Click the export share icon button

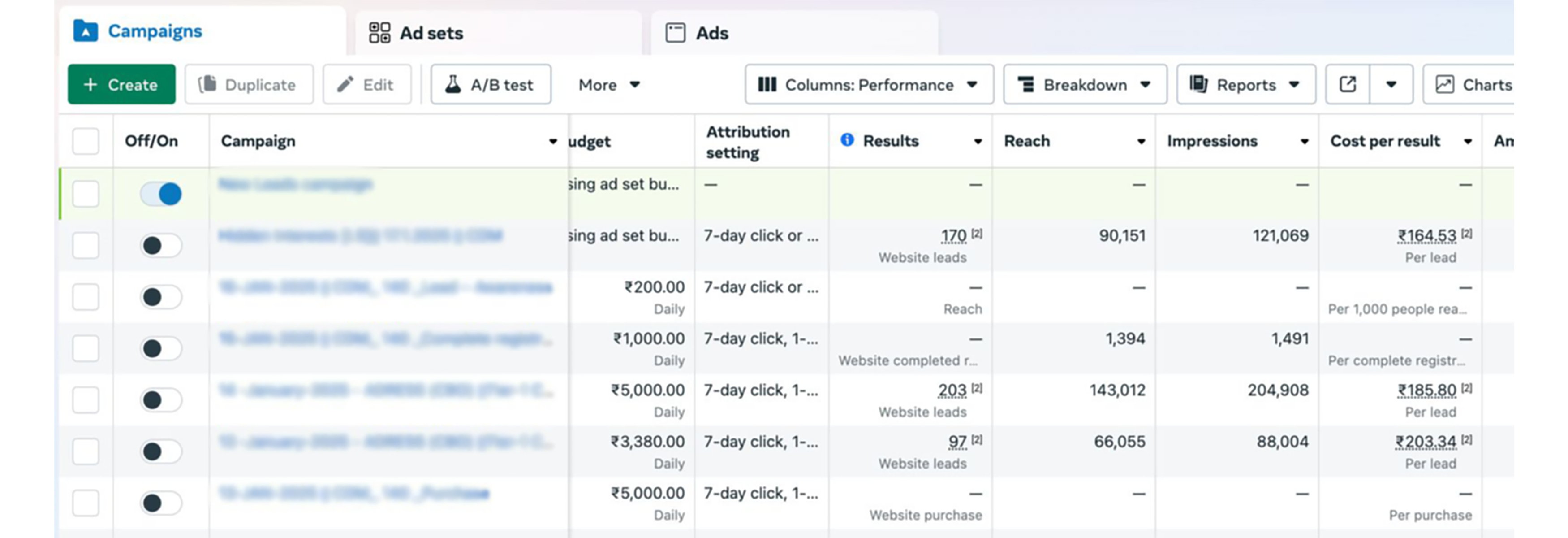tap(1347, 85)
